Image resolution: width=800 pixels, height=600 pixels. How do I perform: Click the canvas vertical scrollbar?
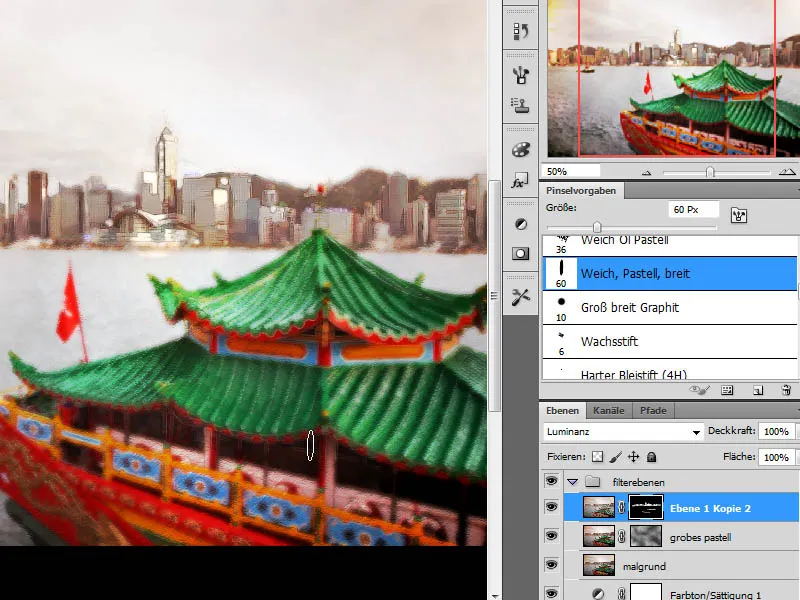point(494,296)
